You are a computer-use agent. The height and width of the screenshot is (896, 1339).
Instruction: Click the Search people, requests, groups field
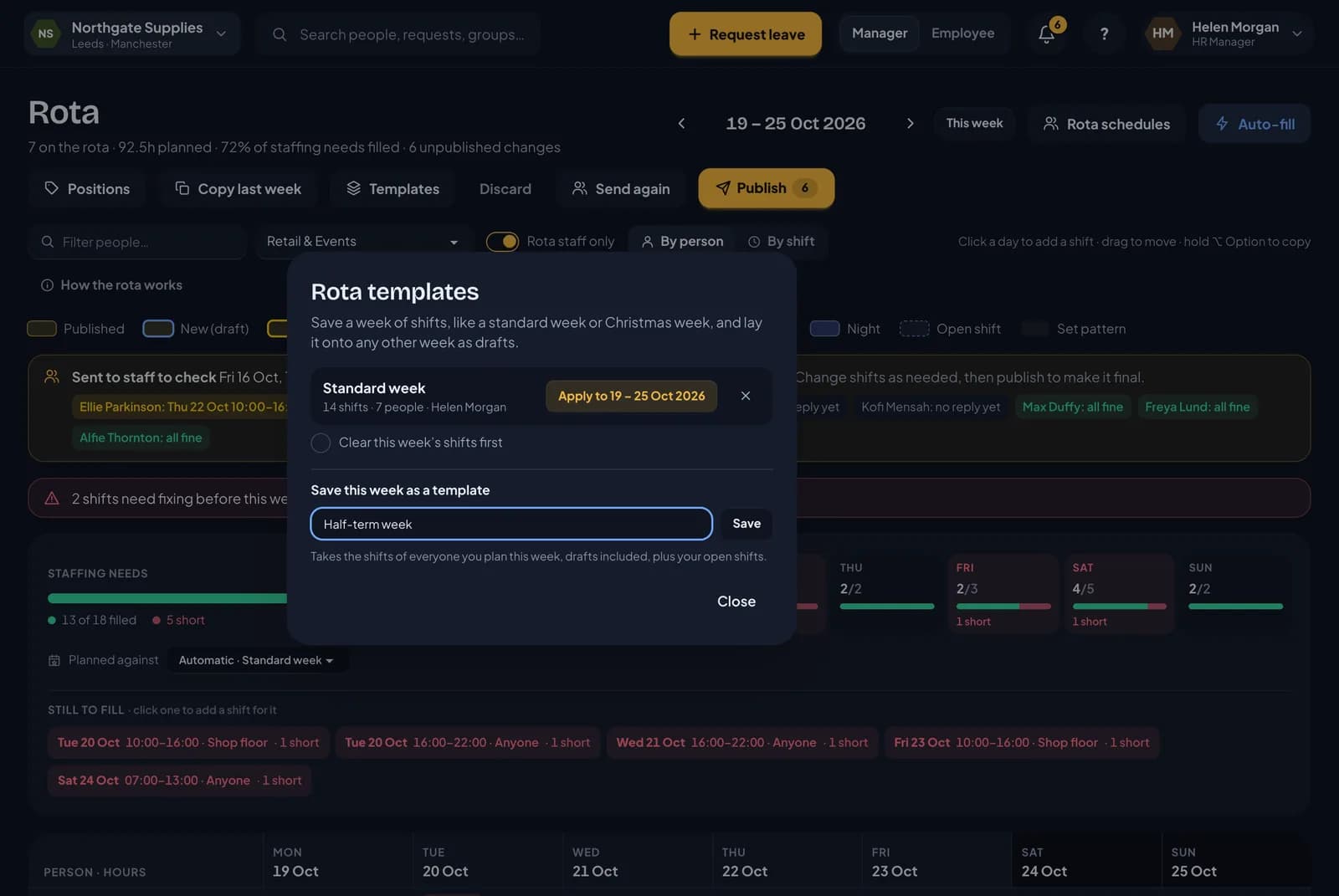click(398, 34)
